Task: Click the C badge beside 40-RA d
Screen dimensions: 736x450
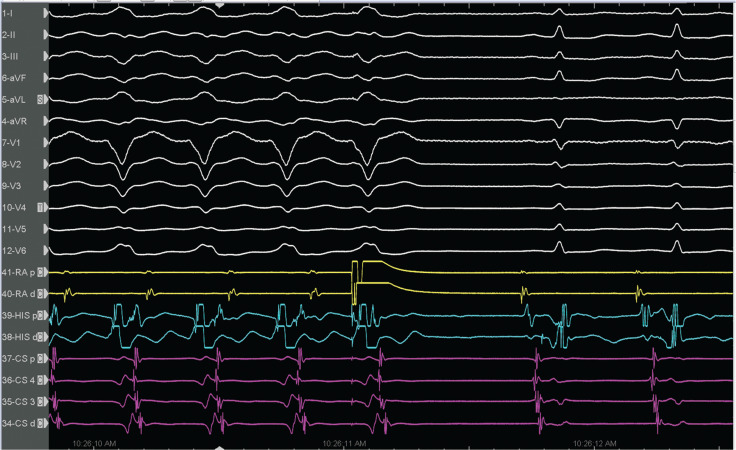Action: pos(41,294)
